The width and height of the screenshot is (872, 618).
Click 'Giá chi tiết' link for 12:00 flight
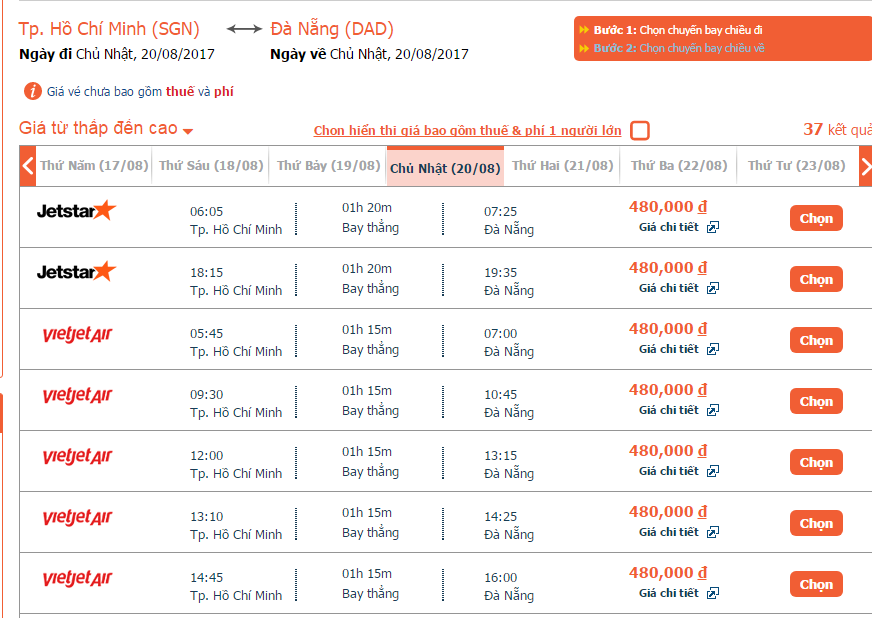coord(669,471)
